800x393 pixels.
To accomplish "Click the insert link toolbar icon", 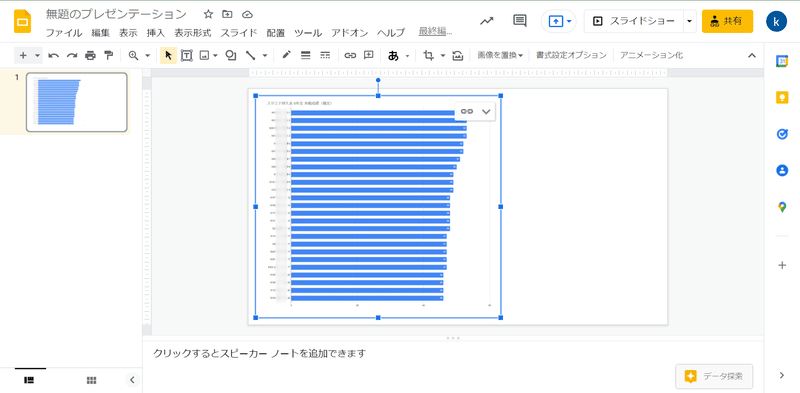I will point(350,56).
